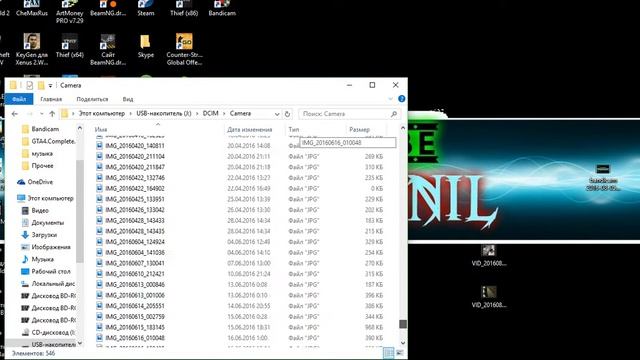
Task: Select file IMG_20160616_010048 in the list
Action: click(131, 338)
